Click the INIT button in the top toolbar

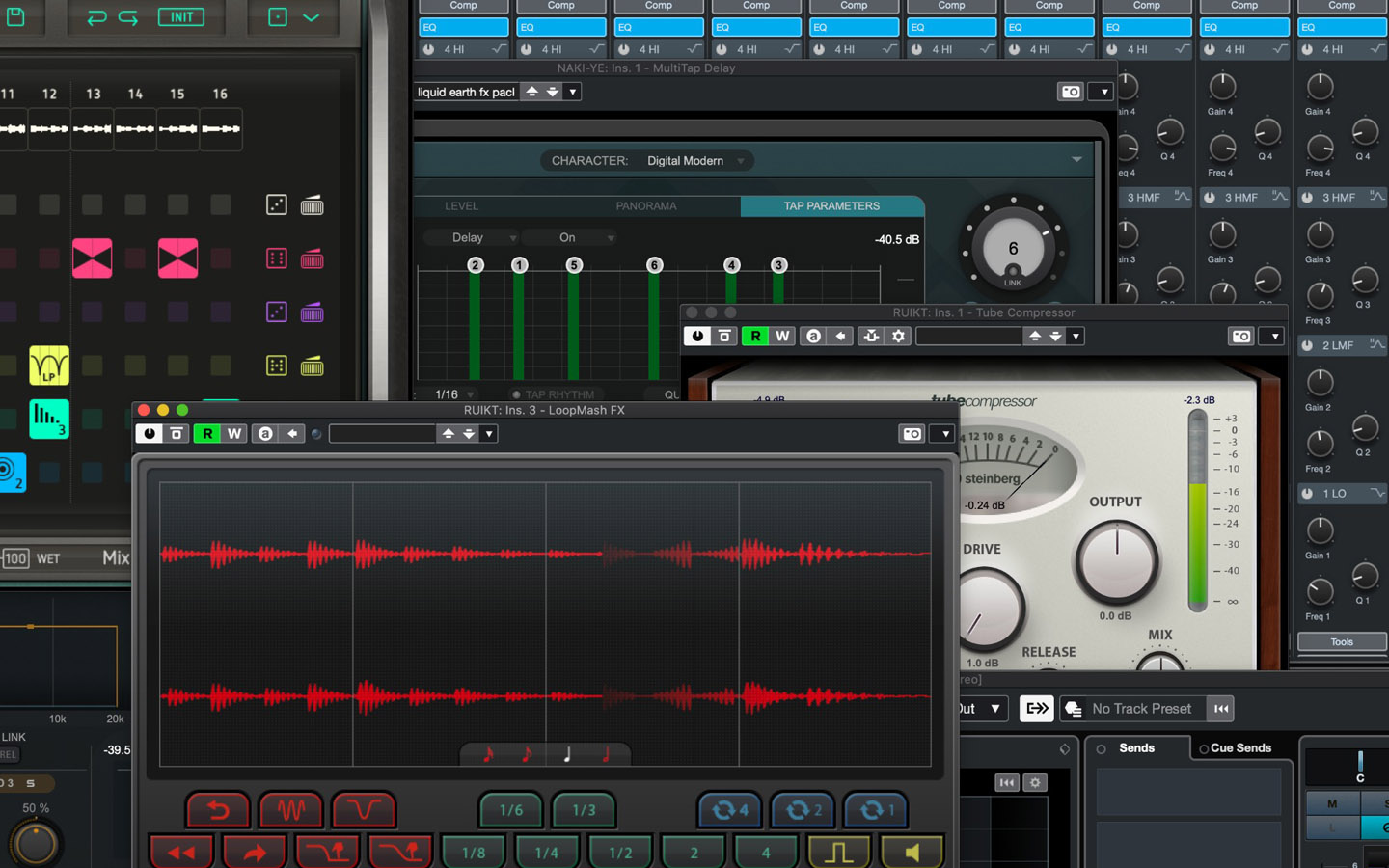(181, 17)
